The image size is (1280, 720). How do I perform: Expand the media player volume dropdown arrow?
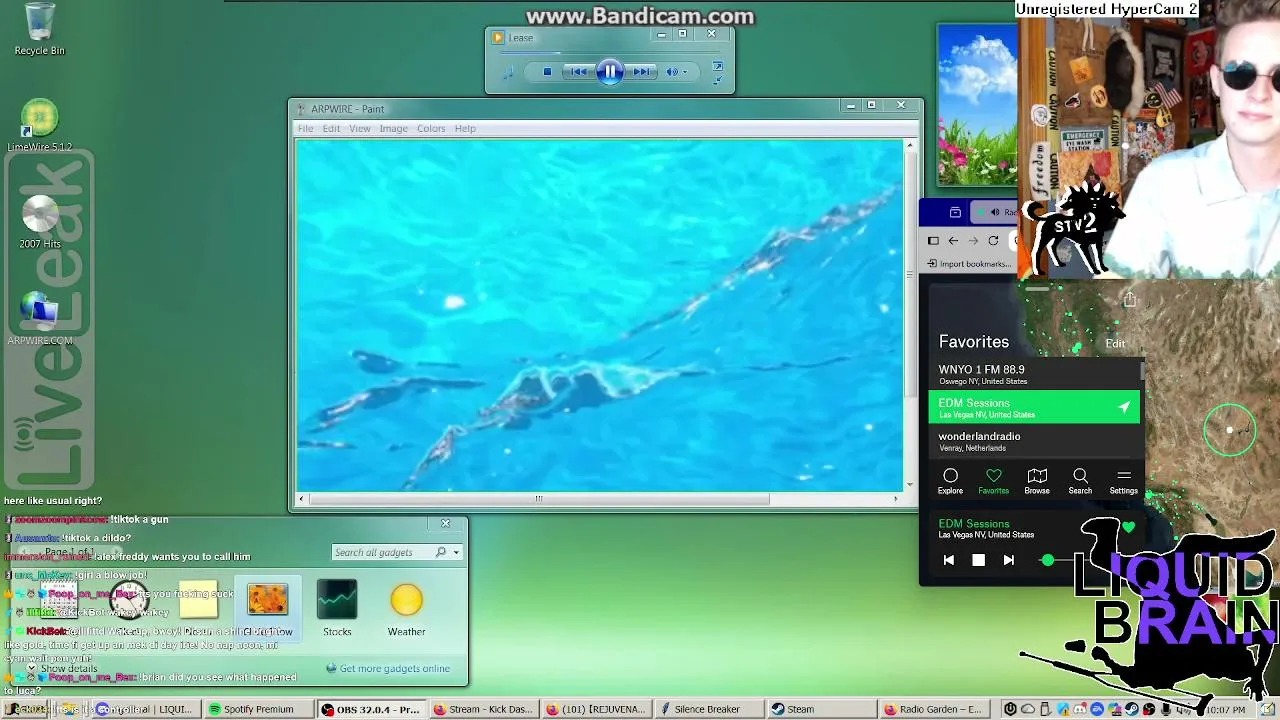(x=685, y=71)
